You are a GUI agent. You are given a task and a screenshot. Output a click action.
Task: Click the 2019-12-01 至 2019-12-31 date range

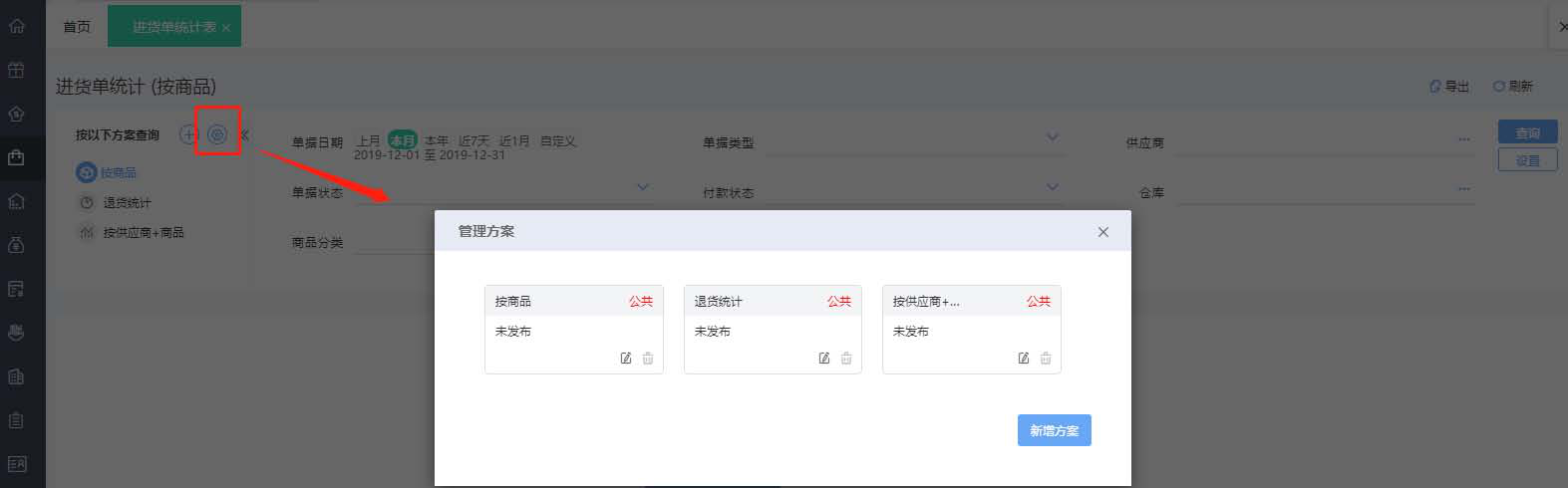430,155
